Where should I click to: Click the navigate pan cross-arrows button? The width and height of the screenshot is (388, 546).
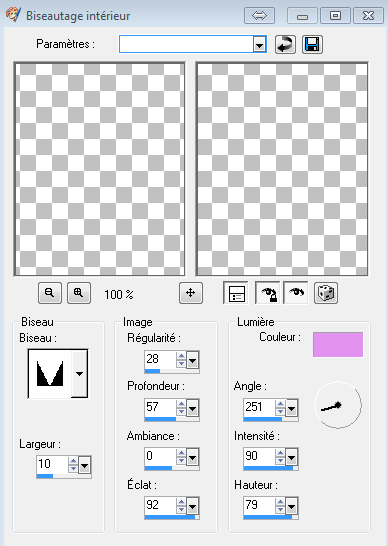(x=191, y=293)
